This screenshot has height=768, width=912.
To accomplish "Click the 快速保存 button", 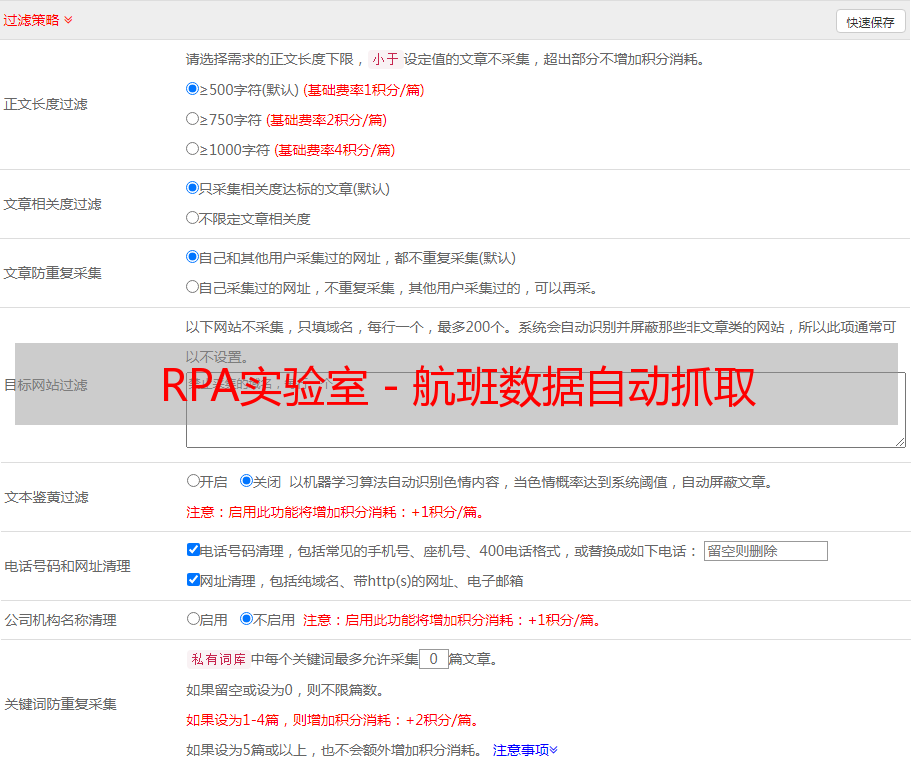I will click(870, 22).
